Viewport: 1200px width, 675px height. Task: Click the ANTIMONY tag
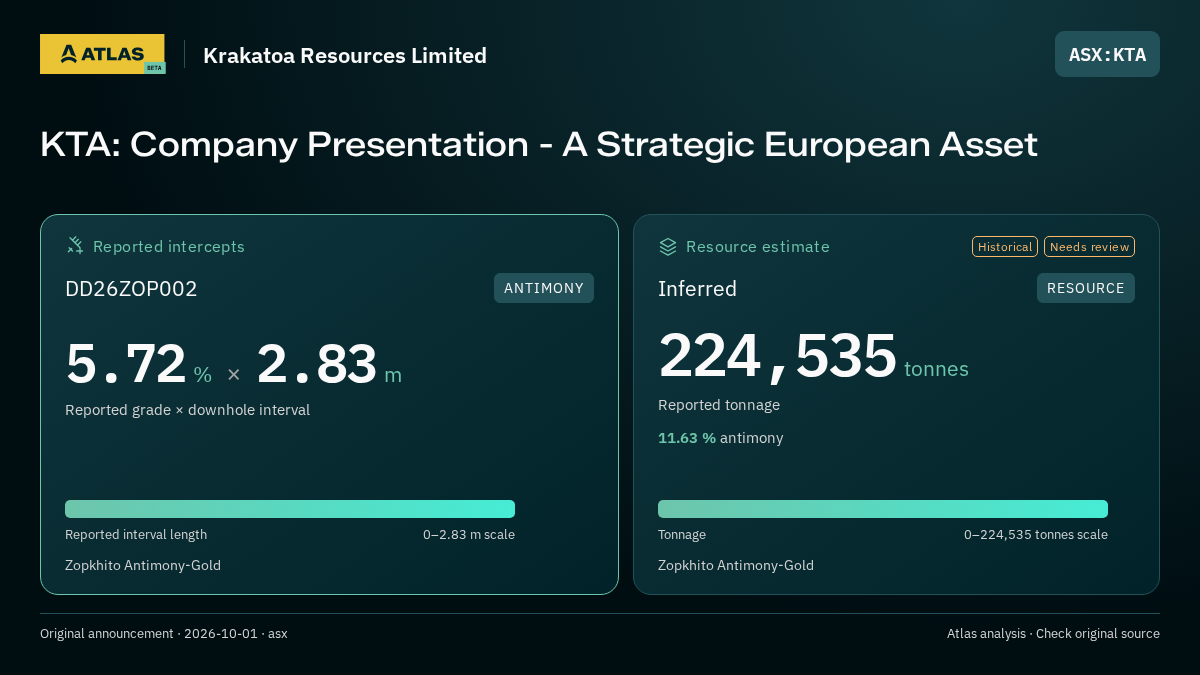(x=544, y=288)
